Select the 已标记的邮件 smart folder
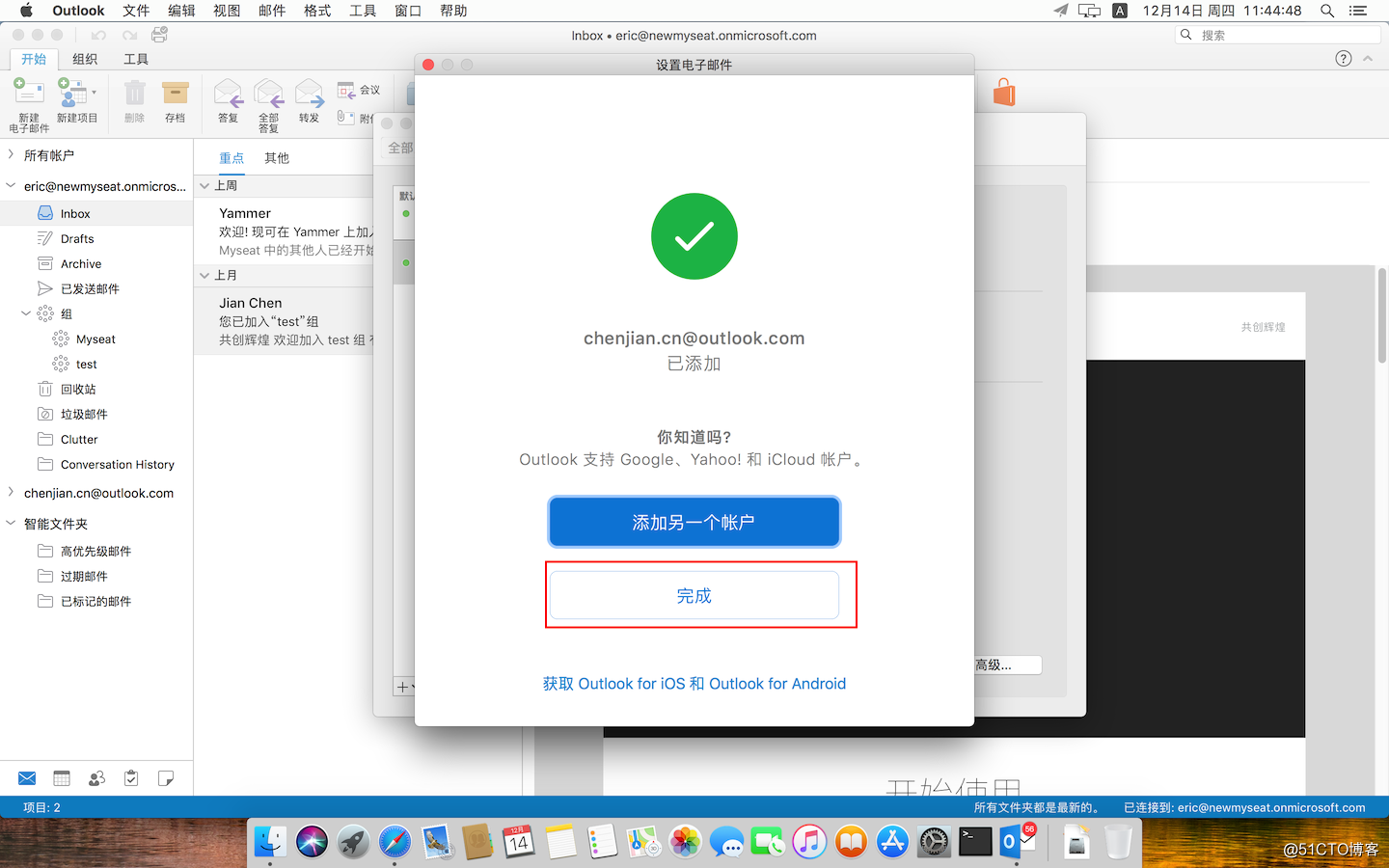Image resolution: width=1389 pixels, height=868 pixels. [x=96, y=601]
